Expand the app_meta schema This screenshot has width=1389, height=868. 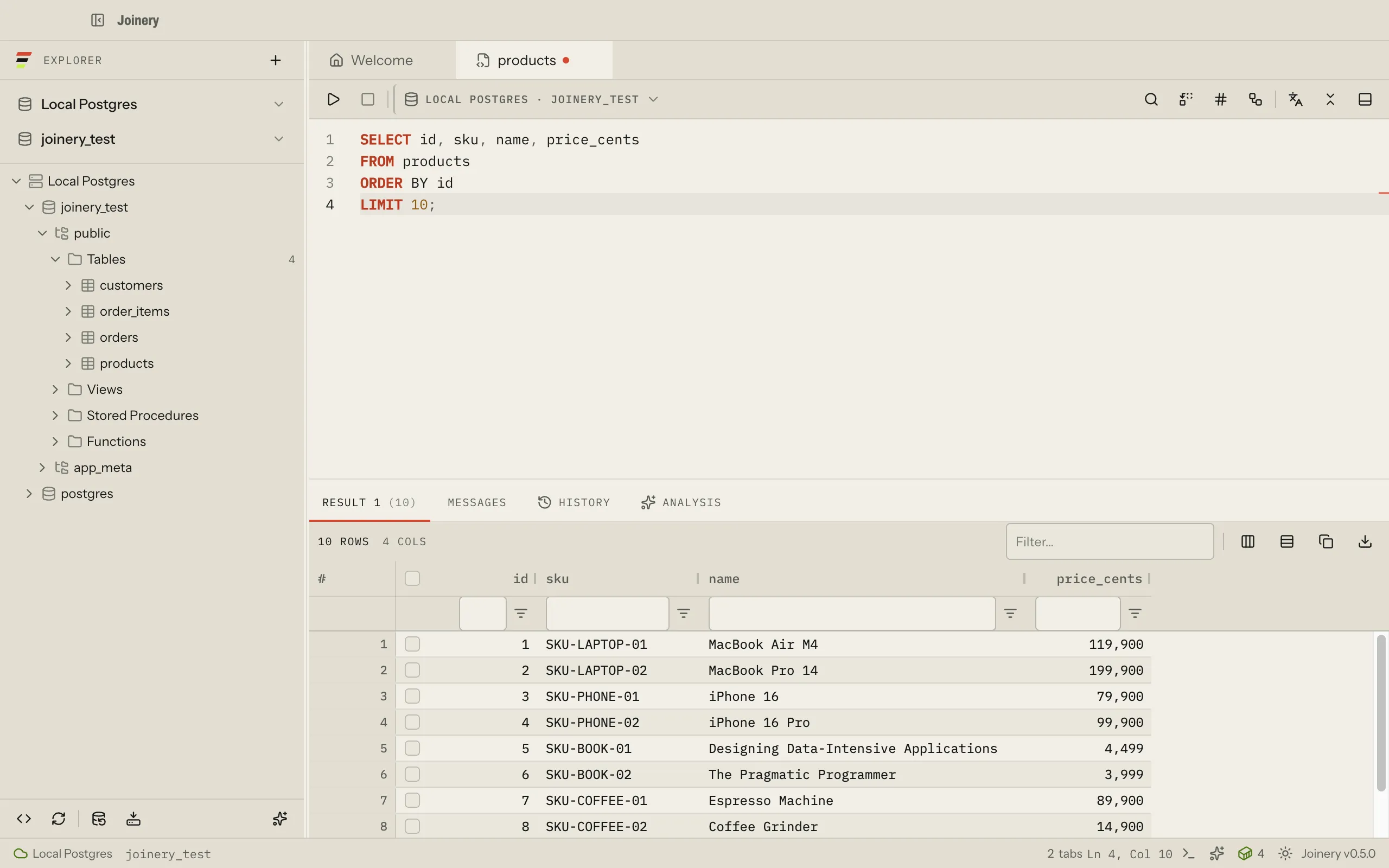pyautogui.click(x=42, y=467)
